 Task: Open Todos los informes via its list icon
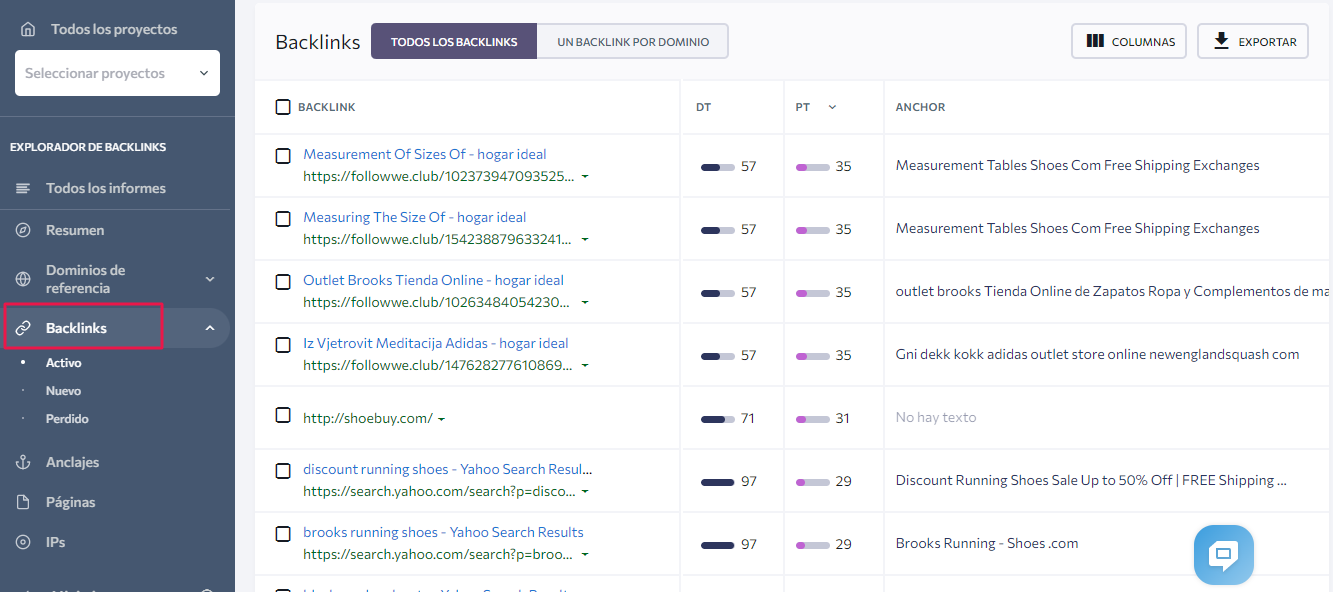[24, 188]
